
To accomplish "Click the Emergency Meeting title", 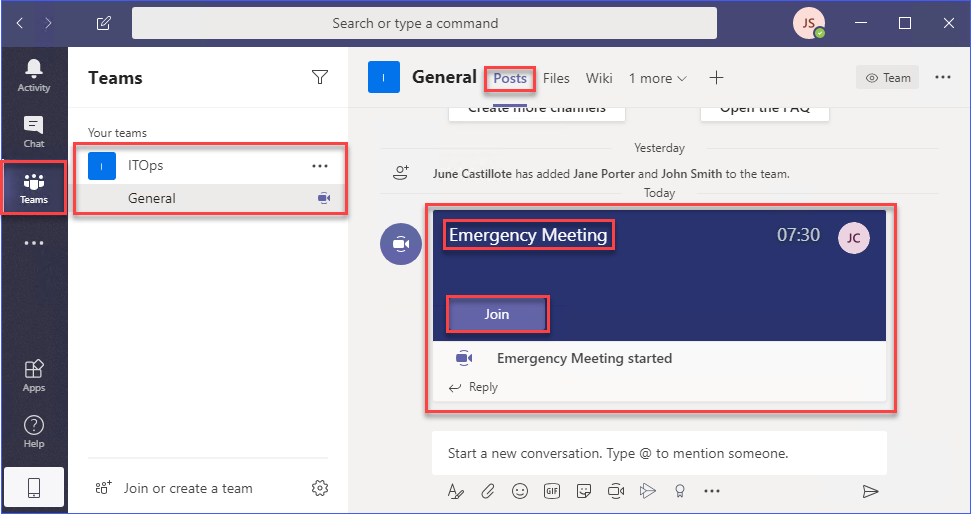I will click(528, 235).
